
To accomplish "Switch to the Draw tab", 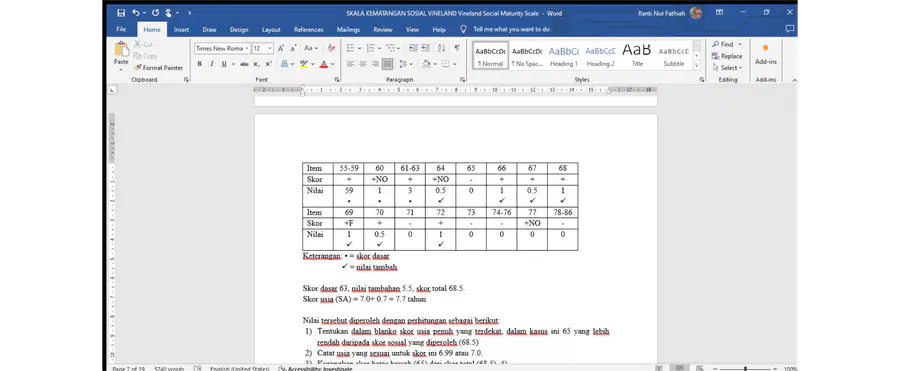I will pos(210,29).
